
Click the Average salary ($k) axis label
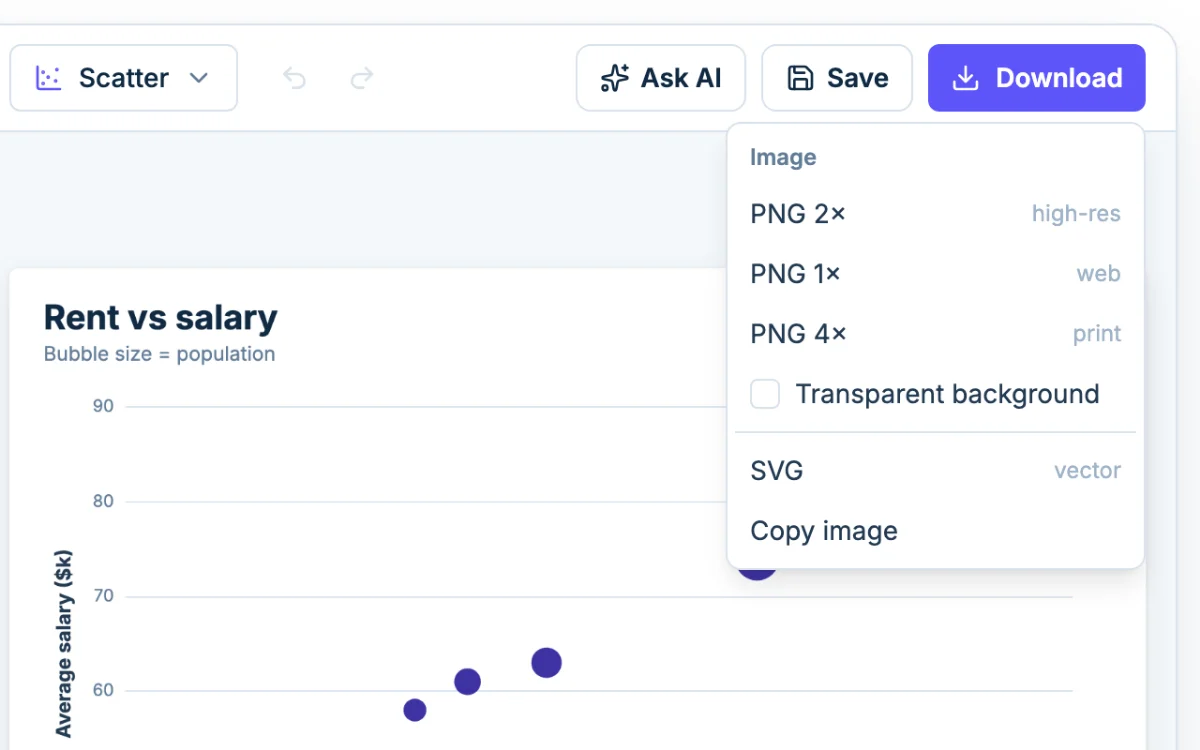(64, 643)
